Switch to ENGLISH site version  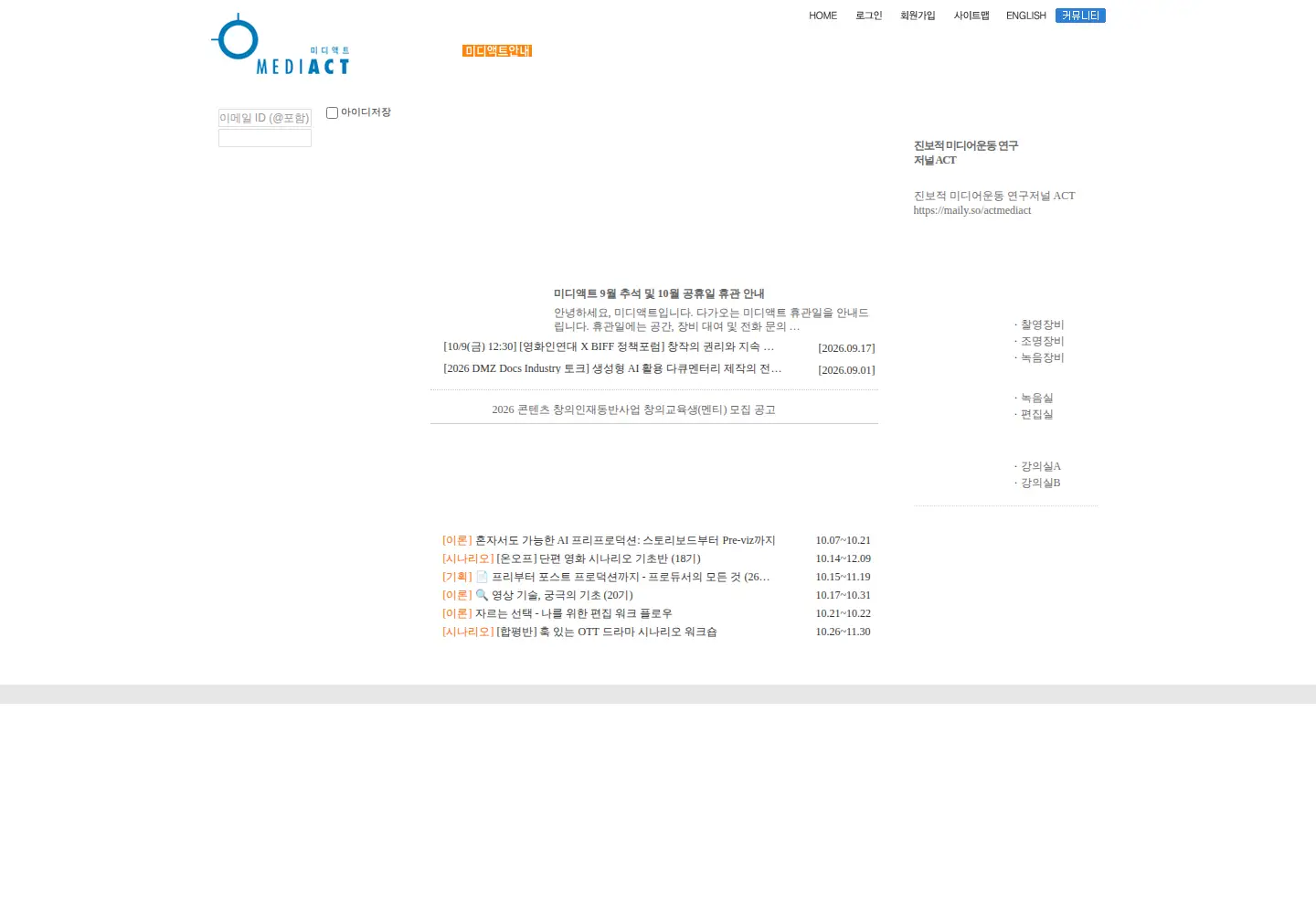(x=1026, y=16)
